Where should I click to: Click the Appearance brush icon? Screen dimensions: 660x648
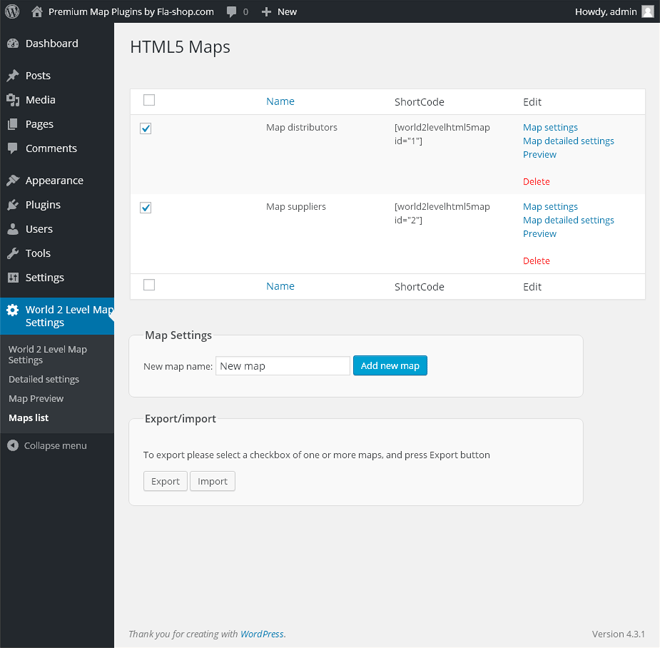pos(13,180)
